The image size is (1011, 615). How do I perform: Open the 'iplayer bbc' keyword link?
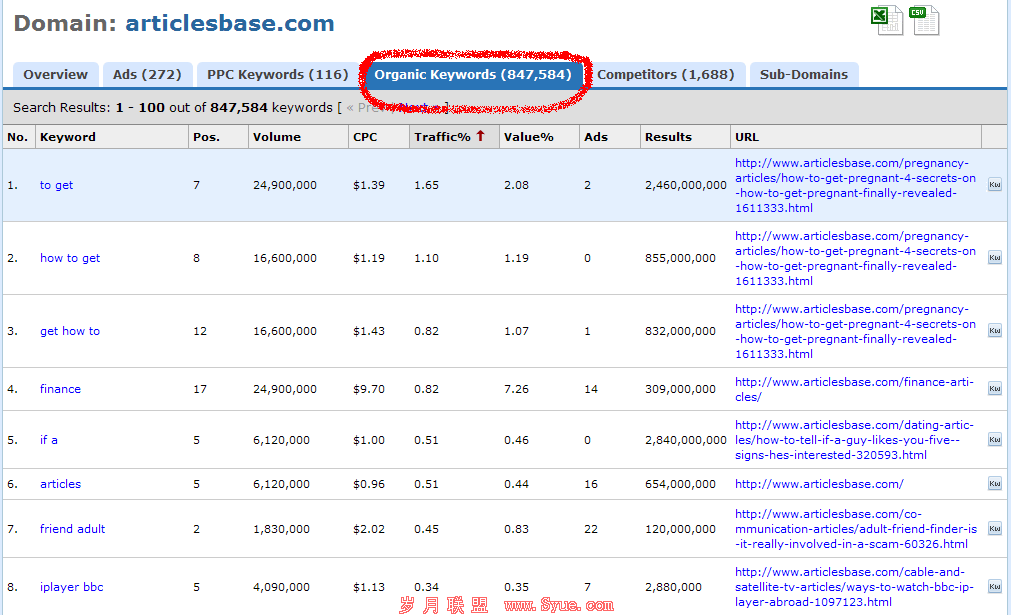pos(71,587)
